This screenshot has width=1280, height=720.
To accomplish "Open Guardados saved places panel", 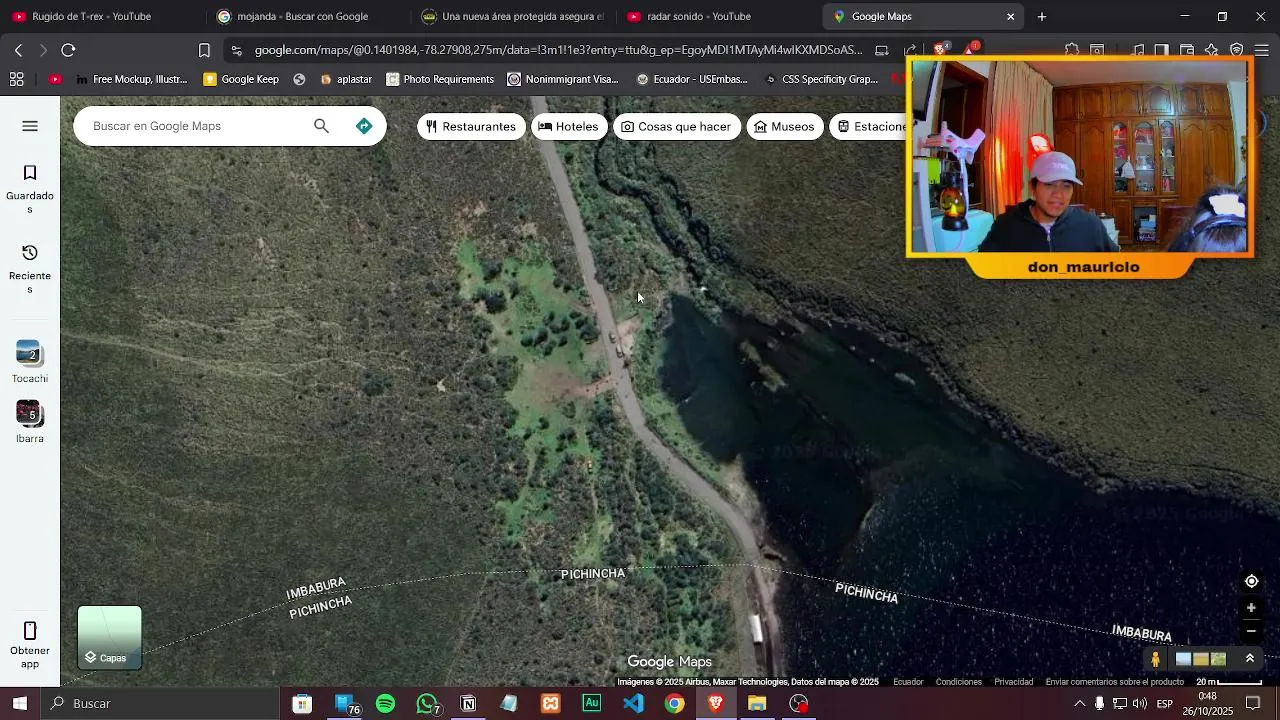I will tap(30, 187).
